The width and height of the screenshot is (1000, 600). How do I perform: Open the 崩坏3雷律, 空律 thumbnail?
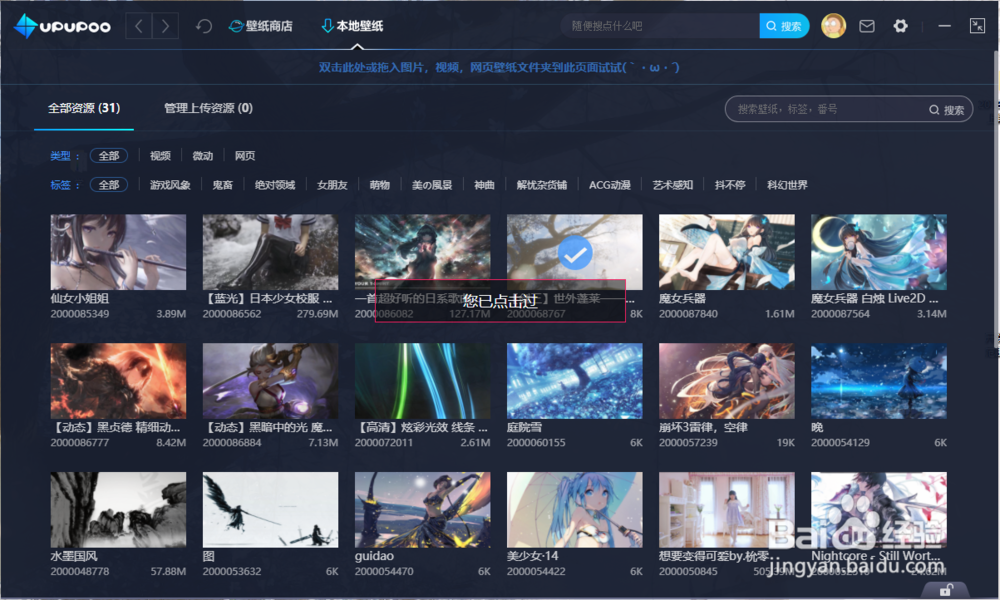coord(726,381)
